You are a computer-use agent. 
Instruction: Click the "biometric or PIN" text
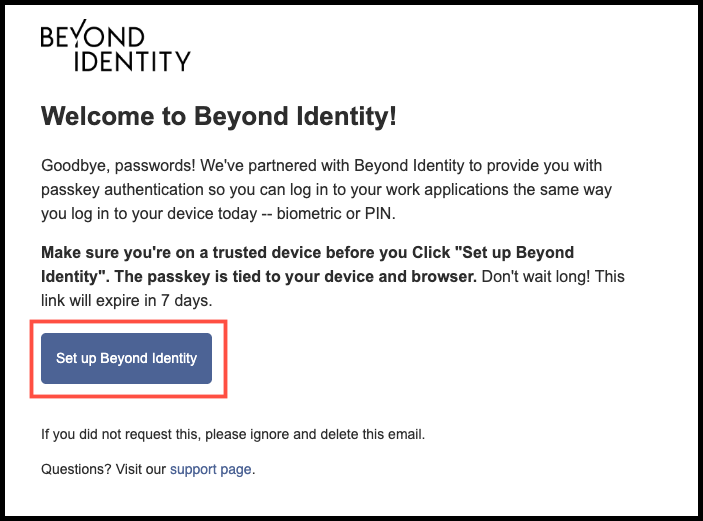pos(335,214)
